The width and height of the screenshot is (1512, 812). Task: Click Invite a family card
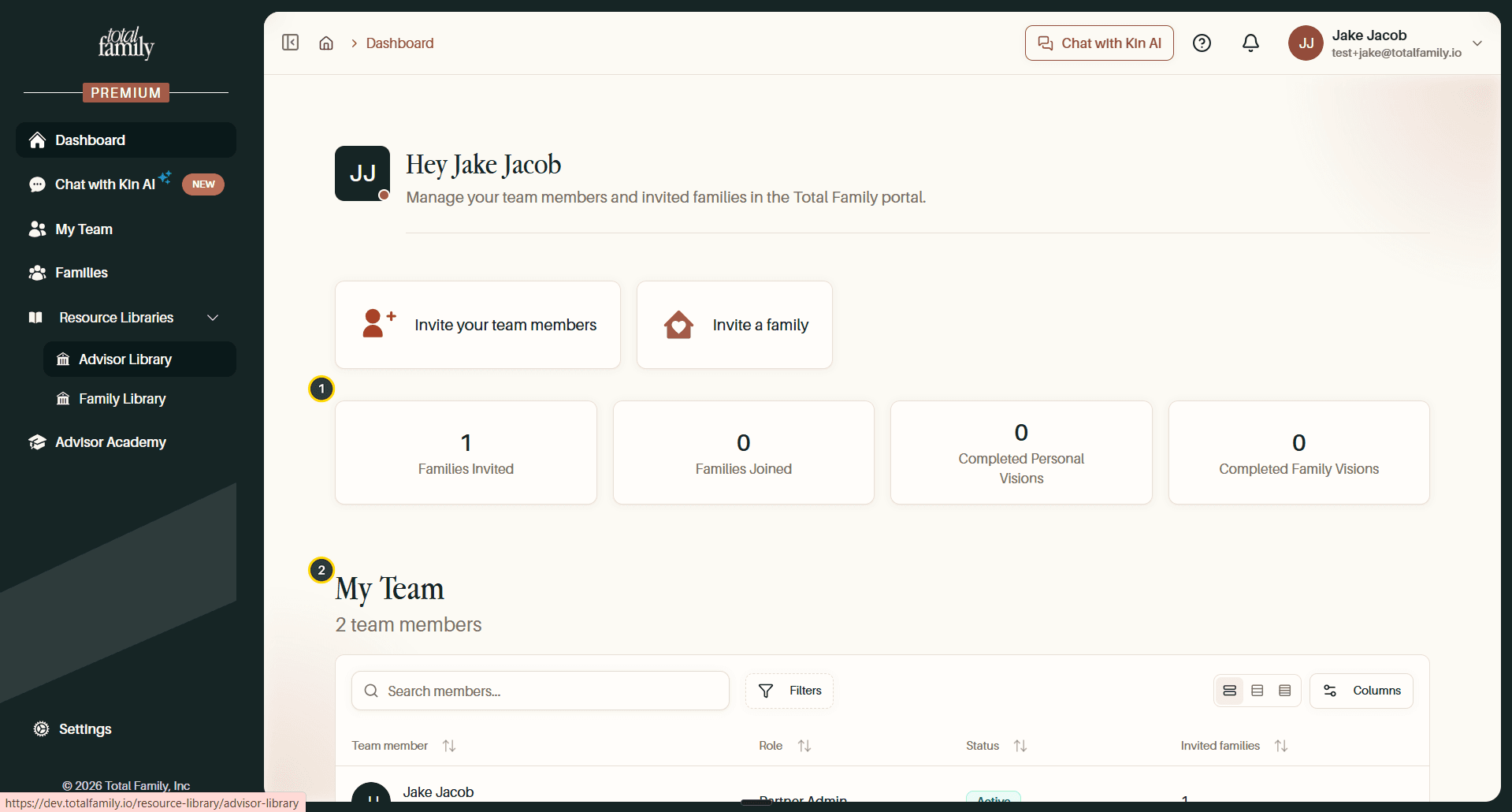point(734,325)
